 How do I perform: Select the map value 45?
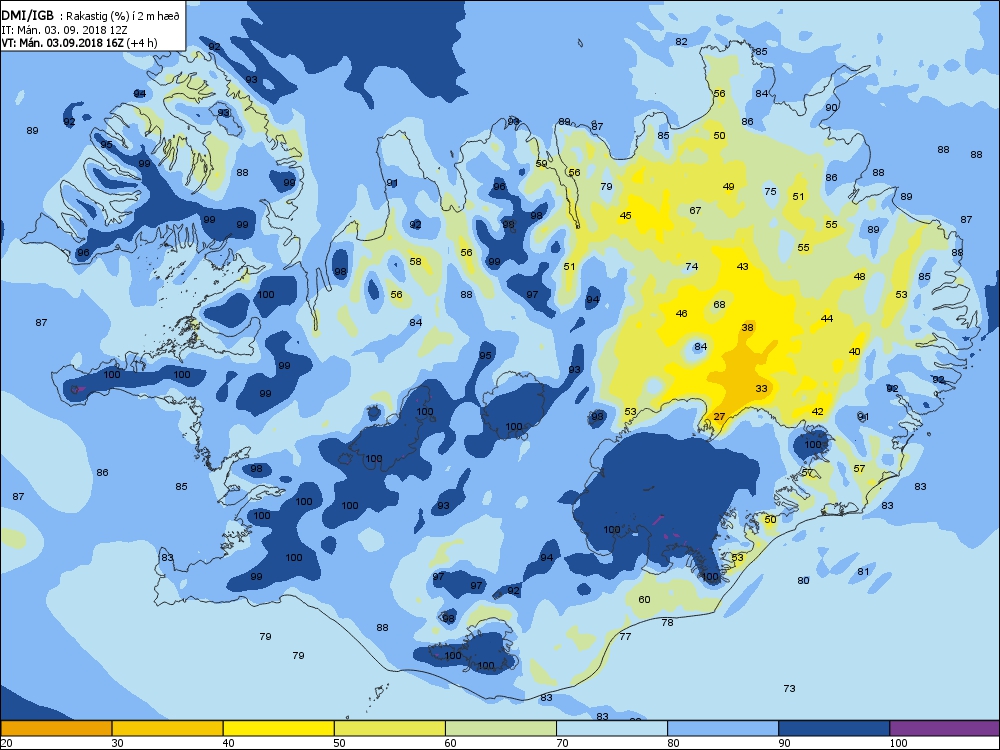point(626,216)
